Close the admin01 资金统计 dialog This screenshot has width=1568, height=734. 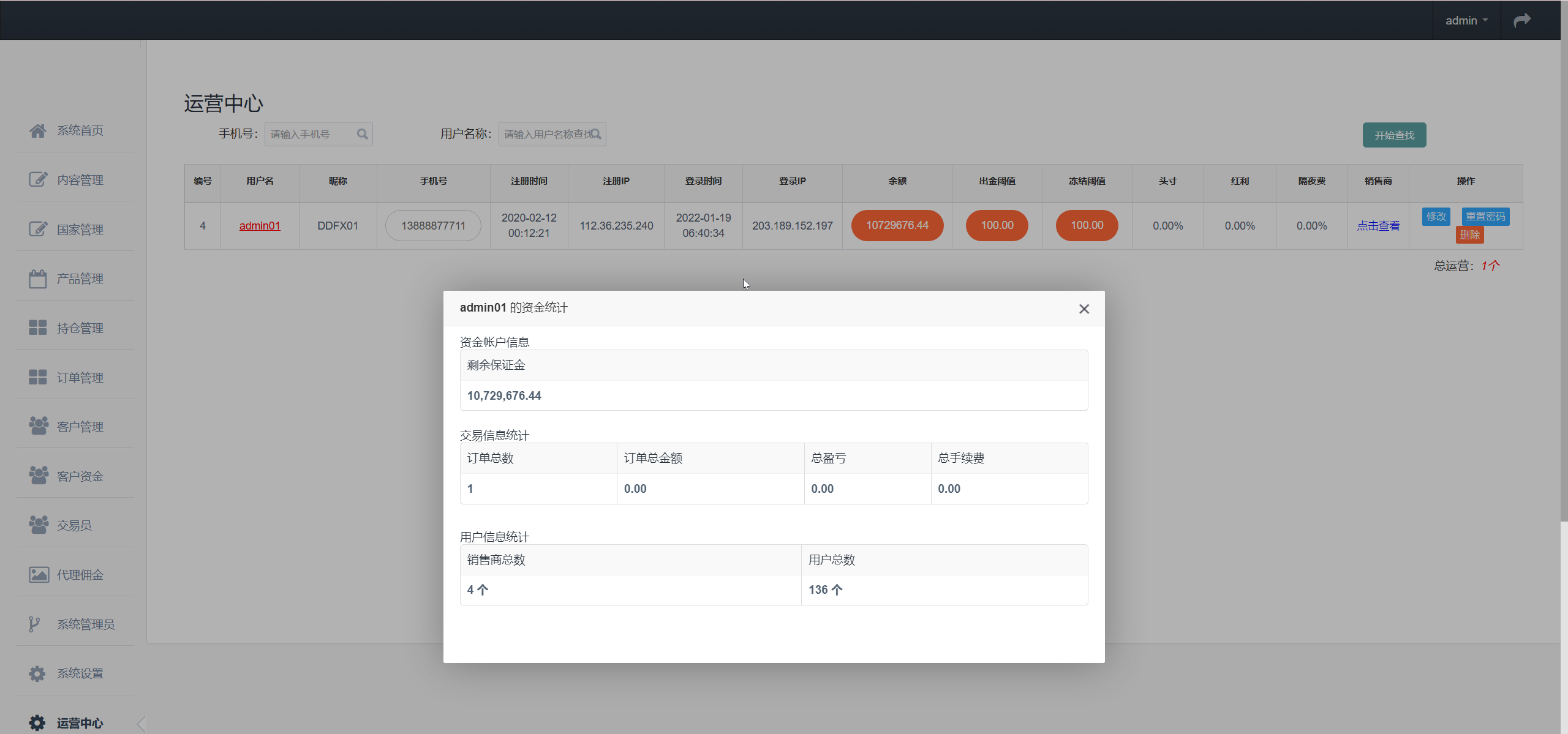click(1084, 309)
